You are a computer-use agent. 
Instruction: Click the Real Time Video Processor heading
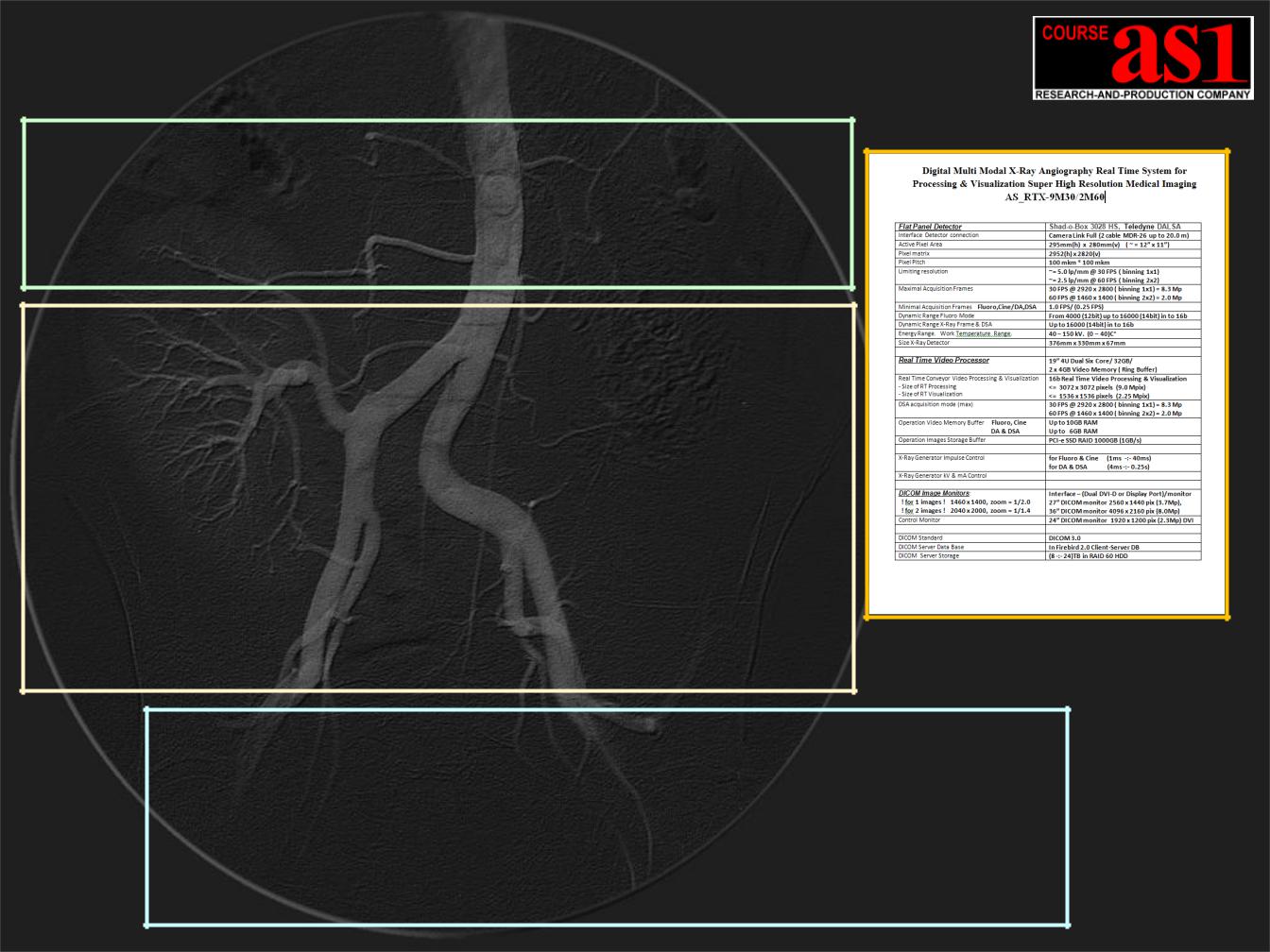943,360
